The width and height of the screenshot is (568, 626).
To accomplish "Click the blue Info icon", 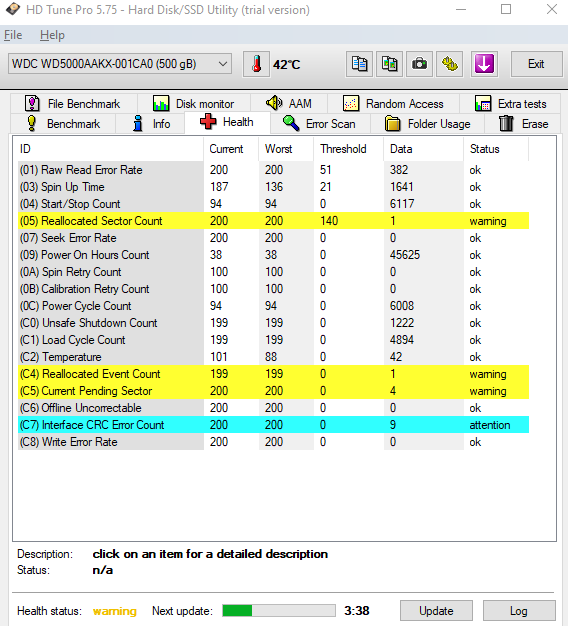I will (x=138, y=123).
